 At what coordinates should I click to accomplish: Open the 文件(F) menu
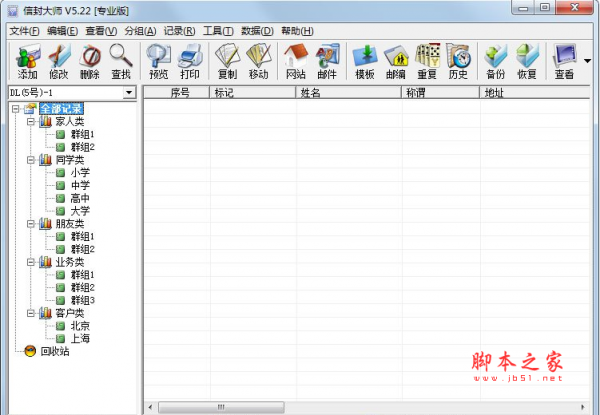24,31
